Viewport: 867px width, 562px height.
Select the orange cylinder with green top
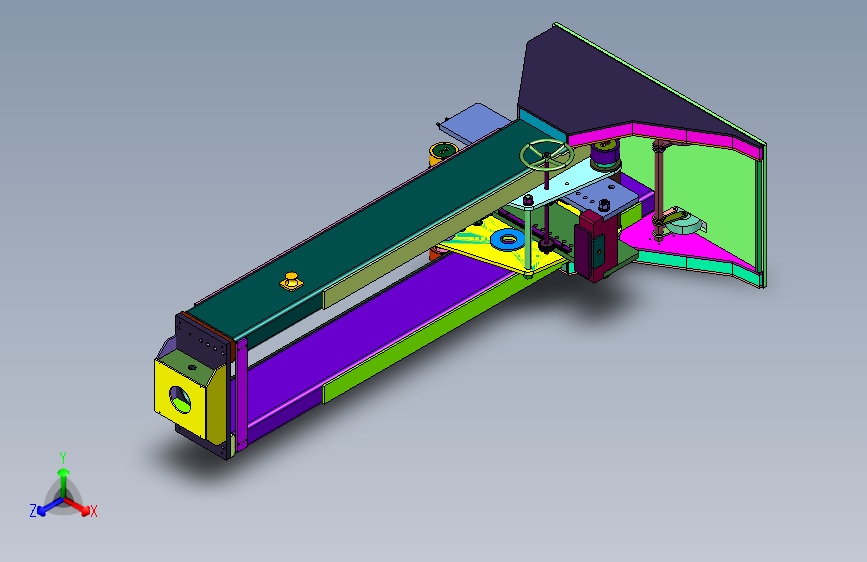(442, 153)
